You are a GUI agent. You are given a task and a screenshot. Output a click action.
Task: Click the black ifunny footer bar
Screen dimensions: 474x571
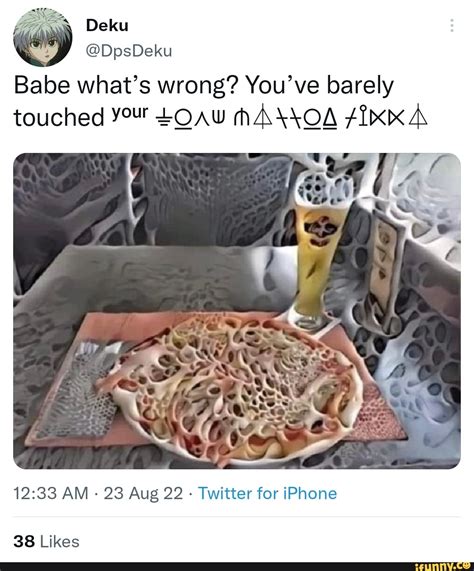click(x=237, y=566)
